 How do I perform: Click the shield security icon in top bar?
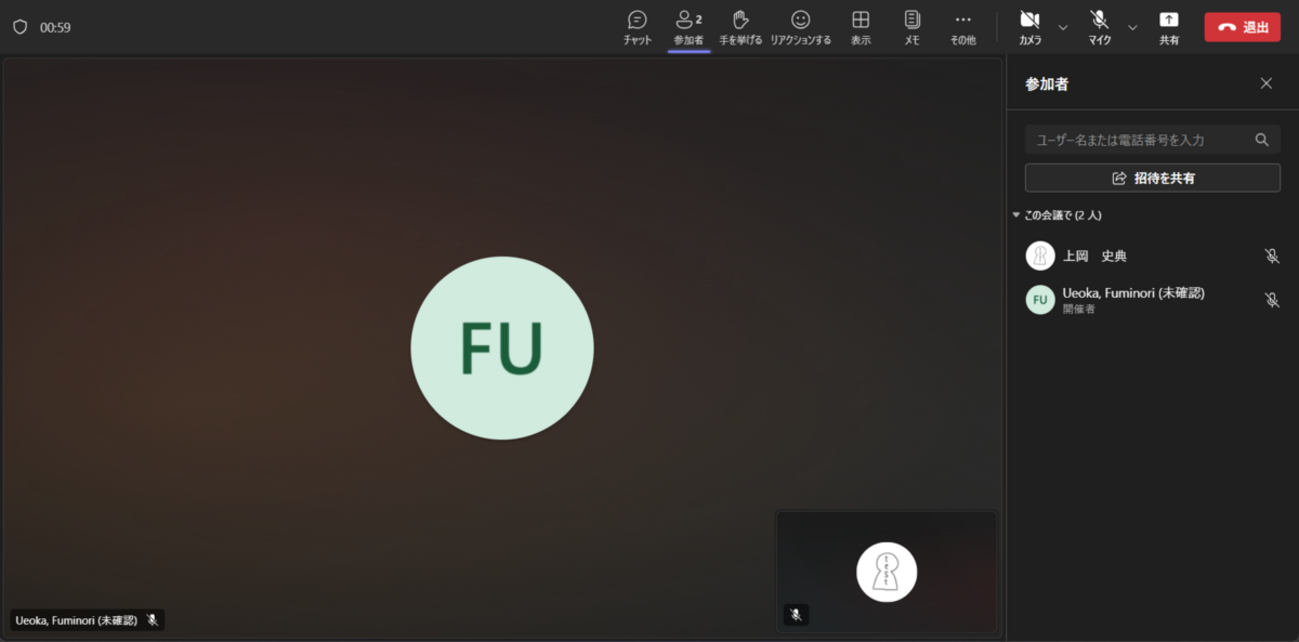[x=19, y=27]
